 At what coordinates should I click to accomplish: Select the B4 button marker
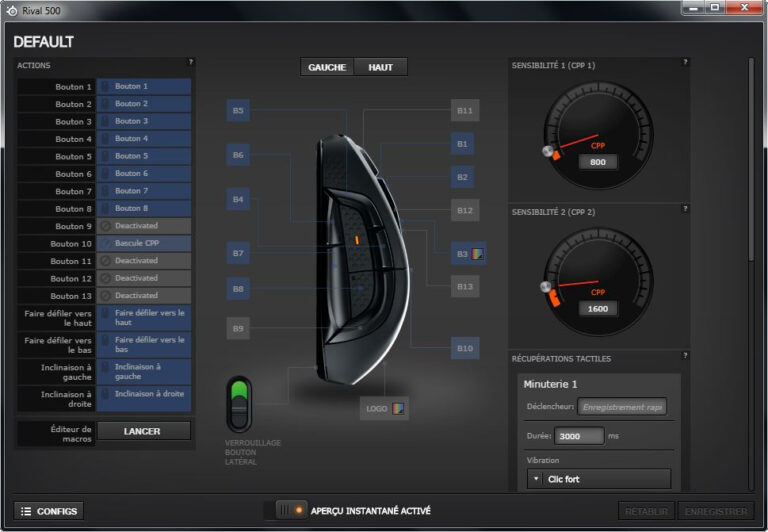[x=238, y=199]
